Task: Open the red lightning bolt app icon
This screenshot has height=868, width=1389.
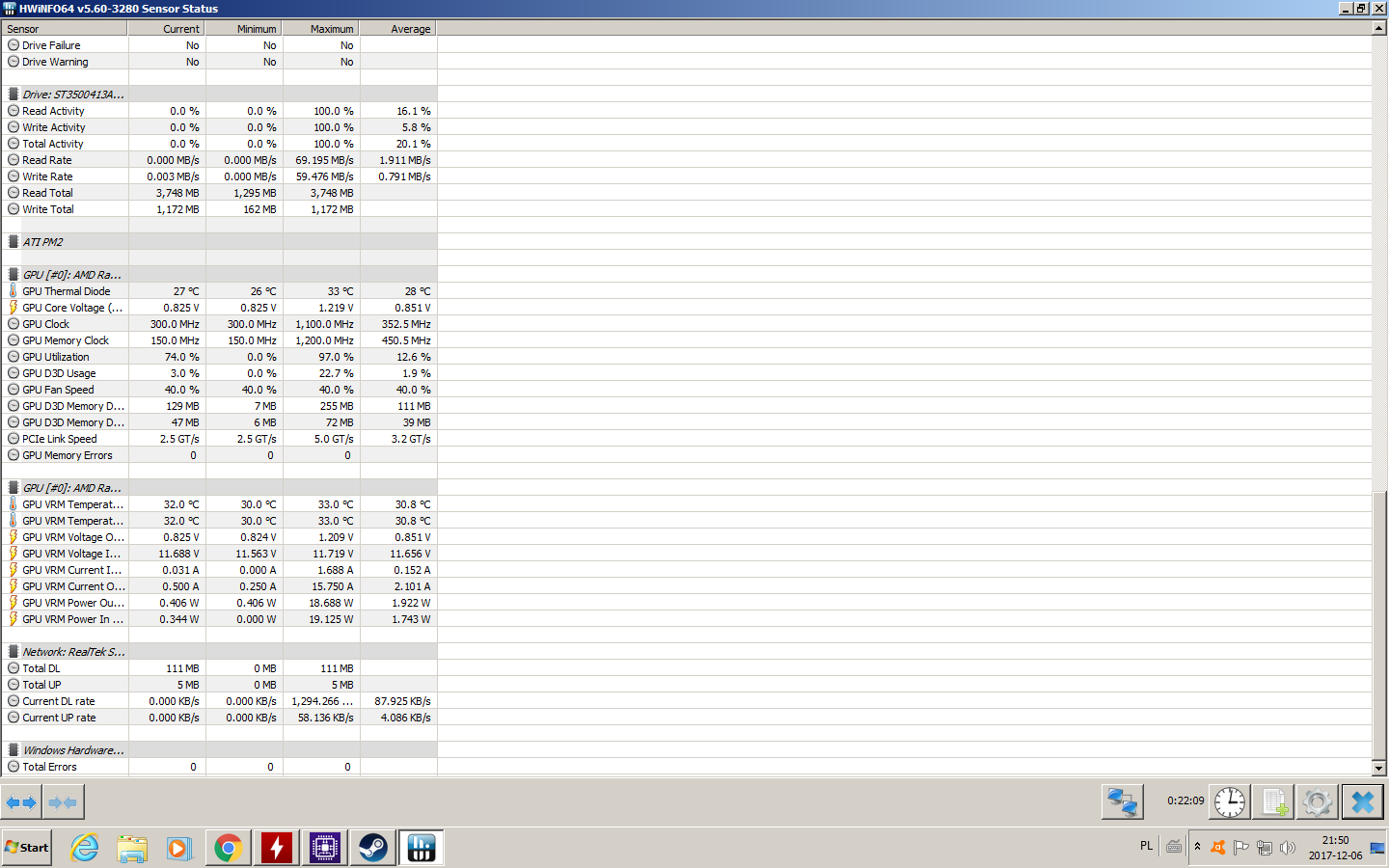Action: (x=277, y=848)
